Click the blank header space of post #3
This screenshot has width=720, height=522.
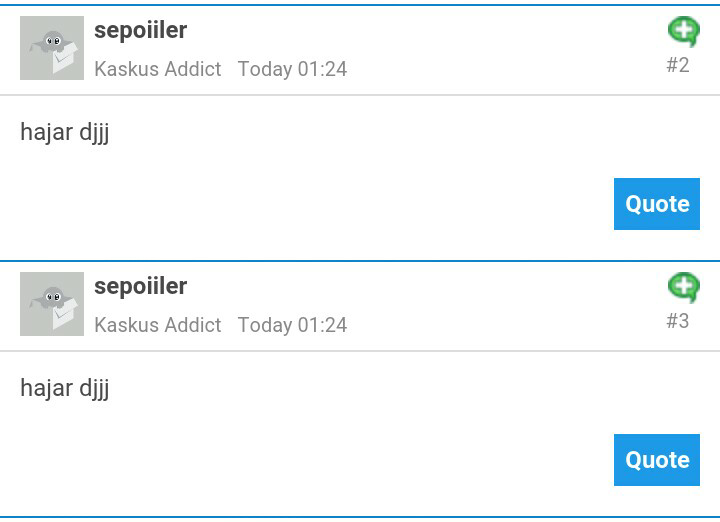coord(505,304)
